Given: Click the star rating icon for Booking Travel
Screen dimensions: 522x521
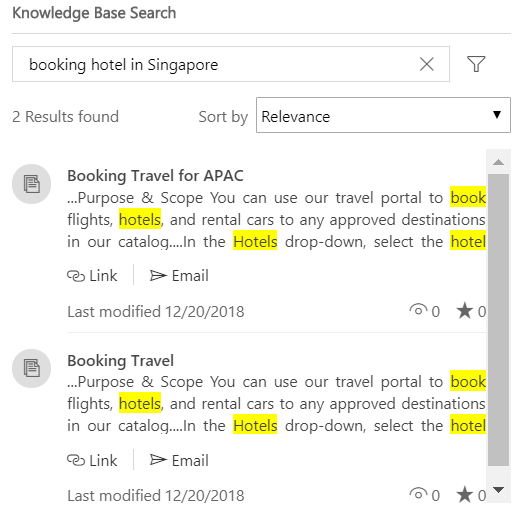Looking at the screenshot, I should click(464, 494).
